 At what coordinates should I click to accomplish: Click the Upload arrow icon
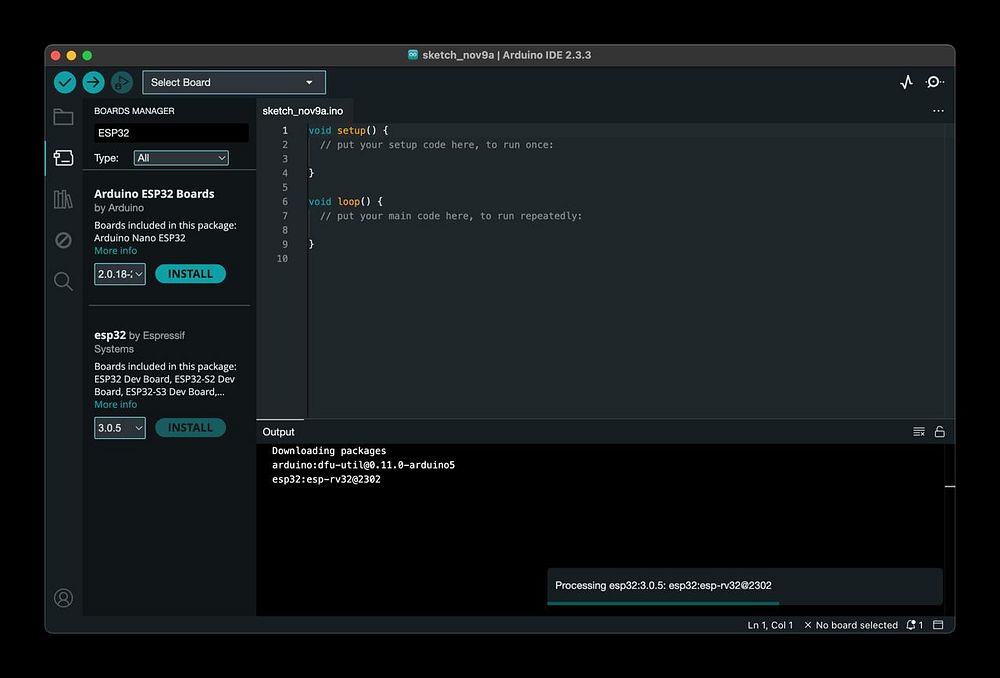click(x=94, y=82)
